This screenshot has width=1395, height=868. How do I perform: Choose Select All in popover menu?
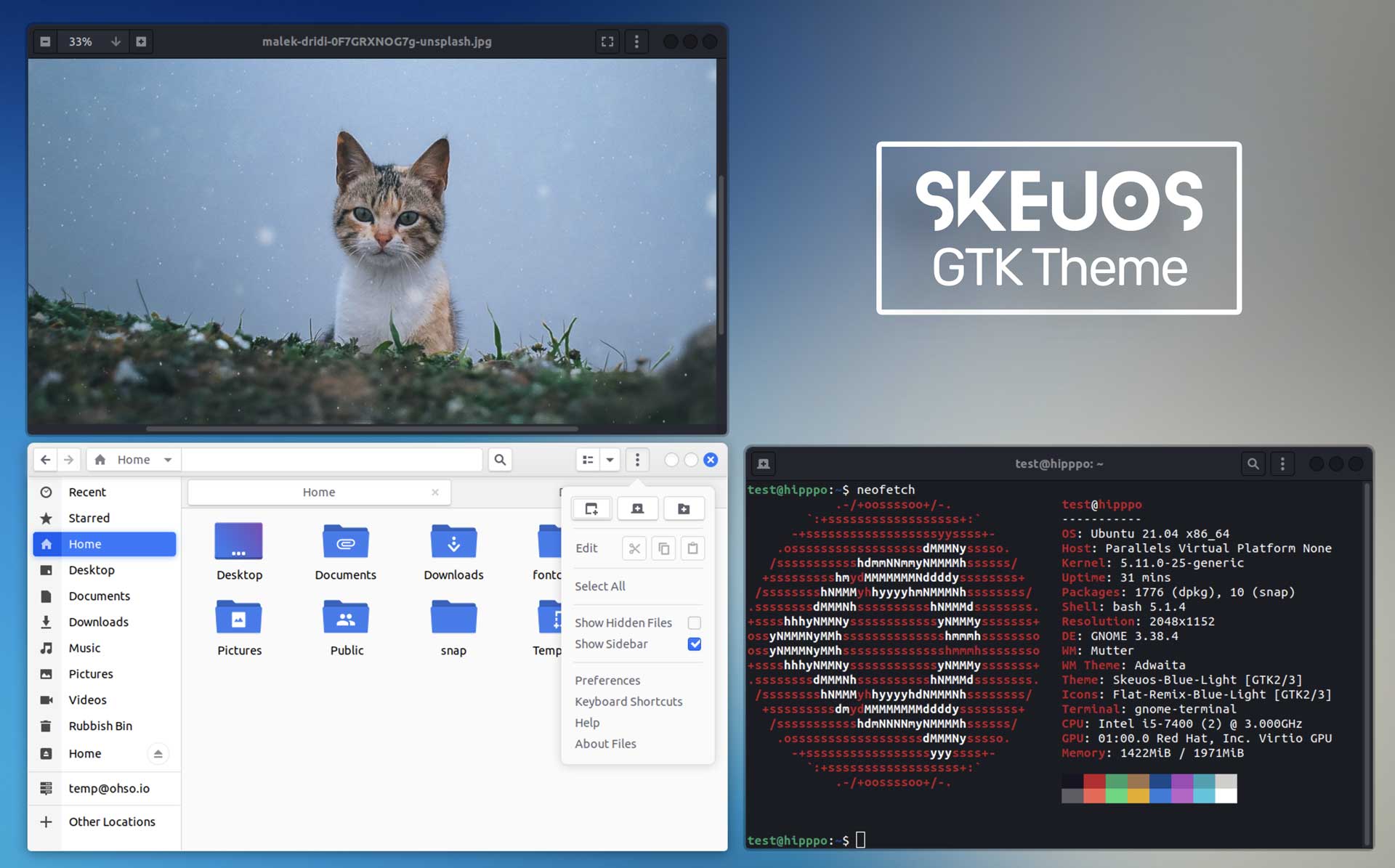point(600,586)
